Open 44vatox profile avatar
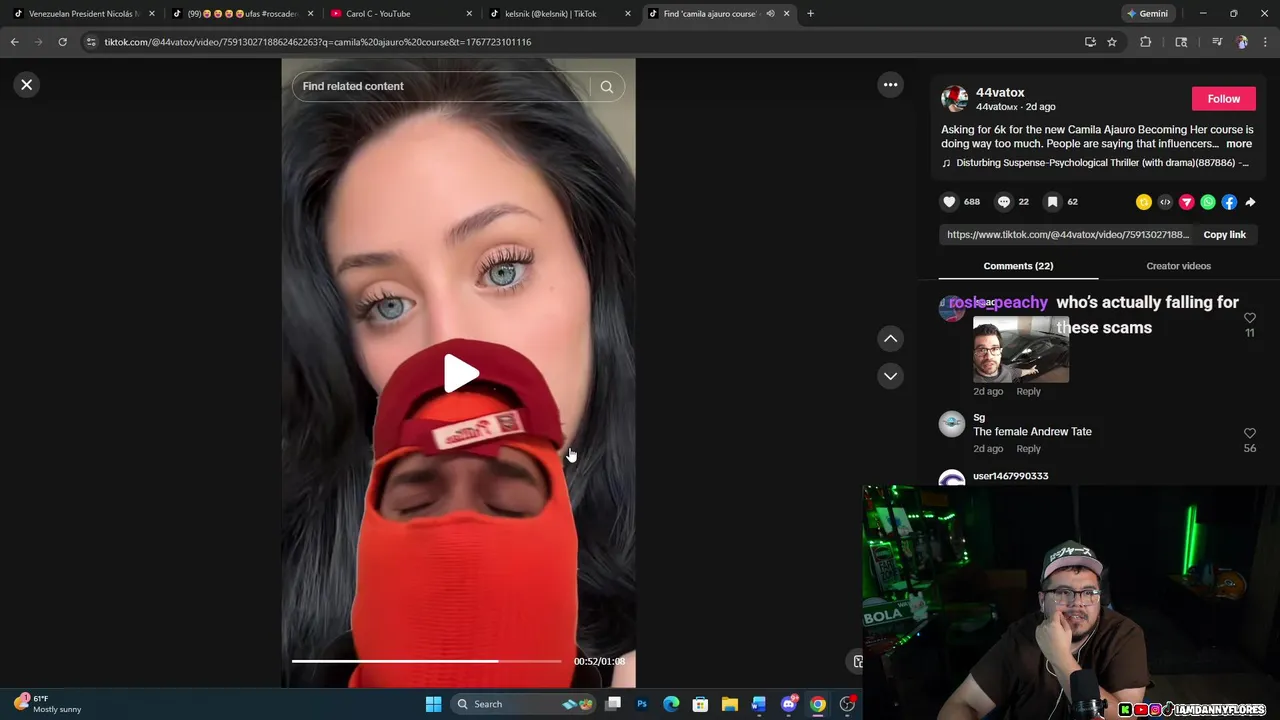 click(x=954, y=99)
